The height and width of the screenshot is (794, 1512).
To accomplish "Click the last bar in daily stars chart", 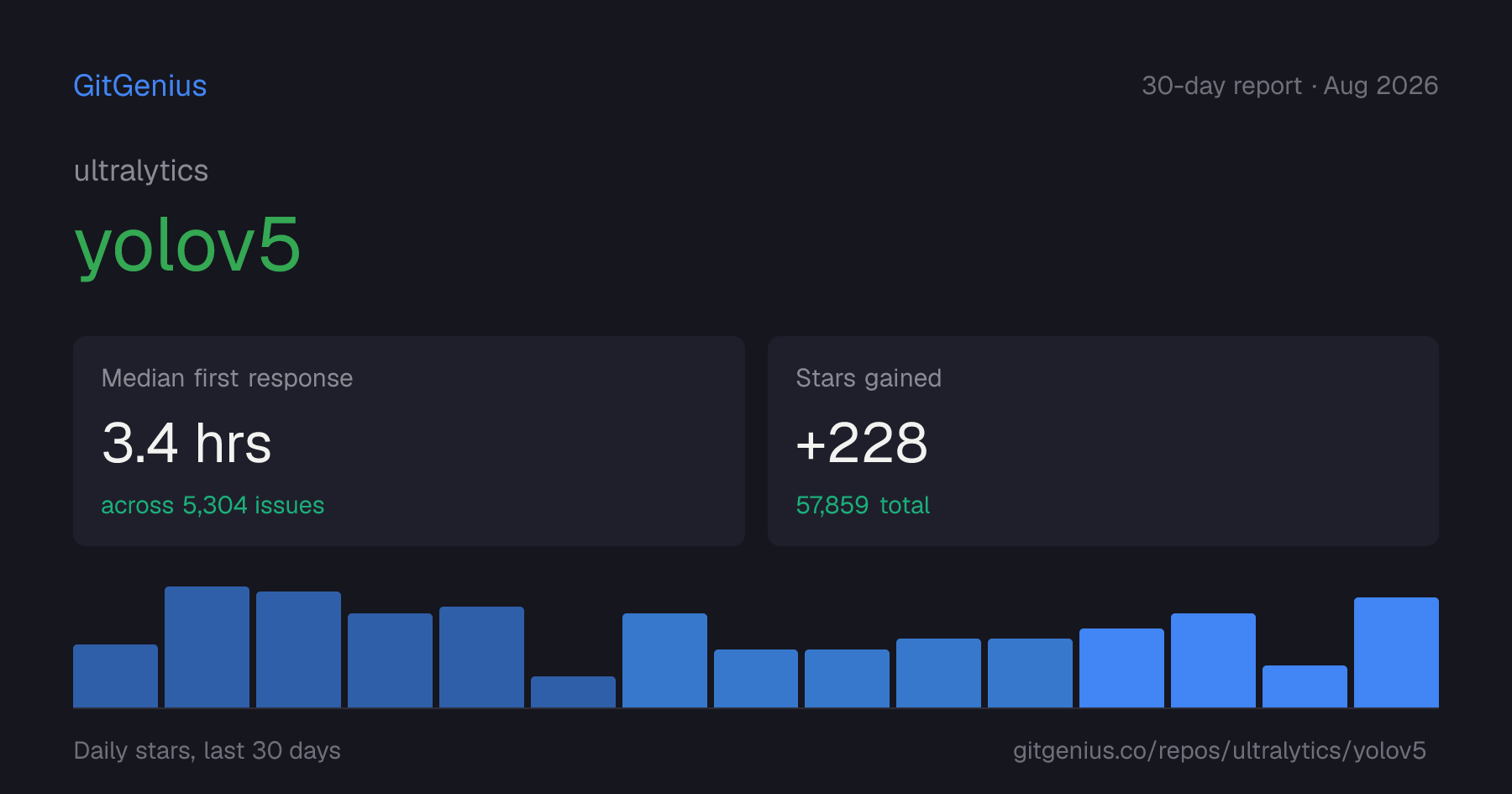I will point(1396,652).
